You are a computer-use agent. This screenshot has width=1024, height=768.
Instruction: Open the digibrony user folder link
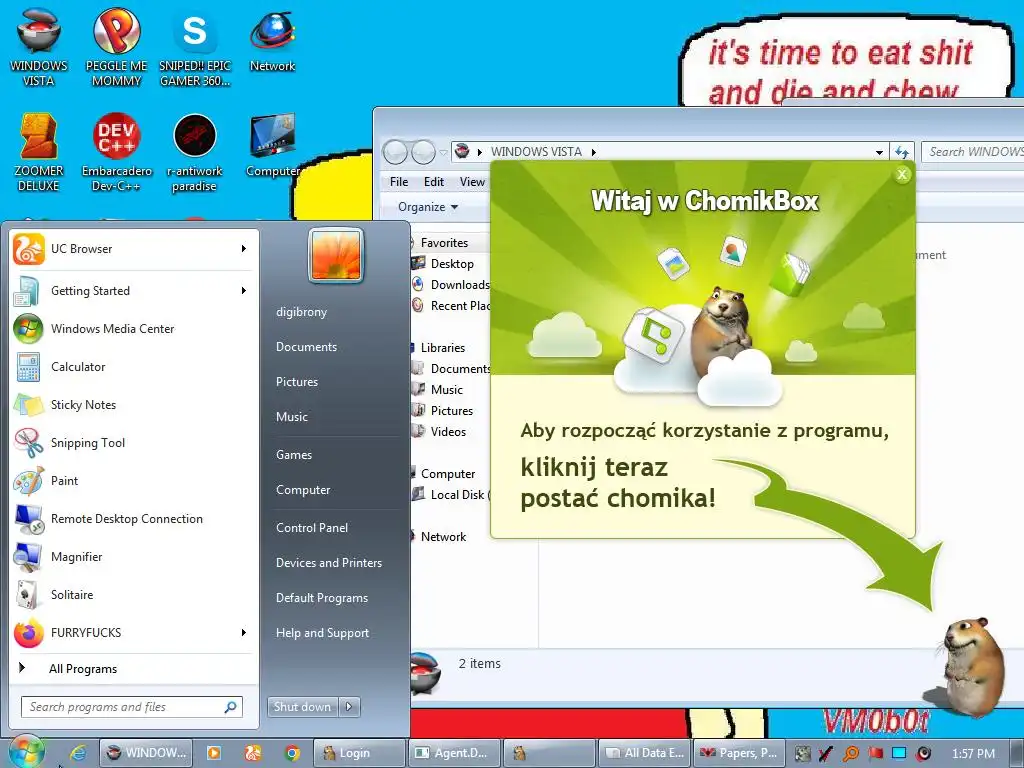click(301, 312)
